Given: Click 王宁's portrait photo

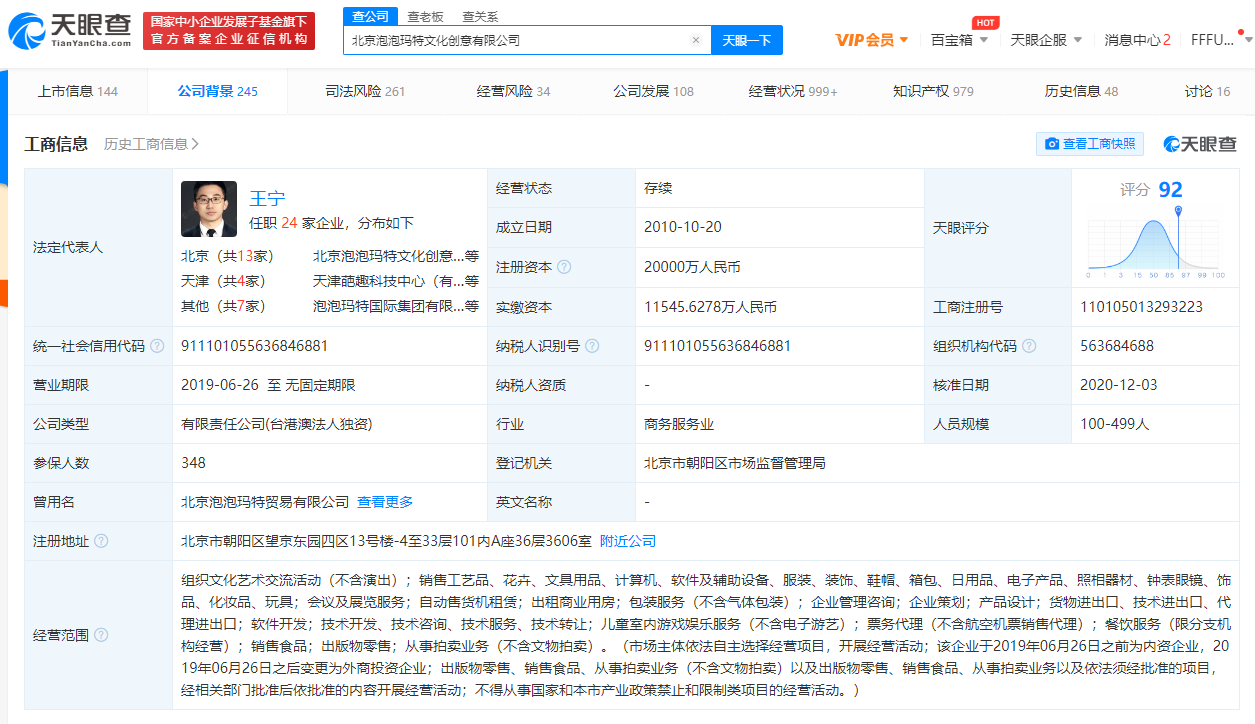Looking at the screenshot, I should (209, 208).
